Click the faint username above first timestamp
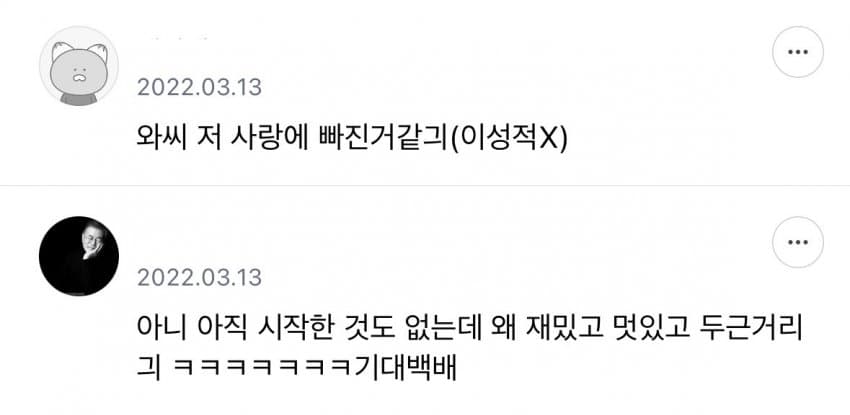 click(179, 38)
